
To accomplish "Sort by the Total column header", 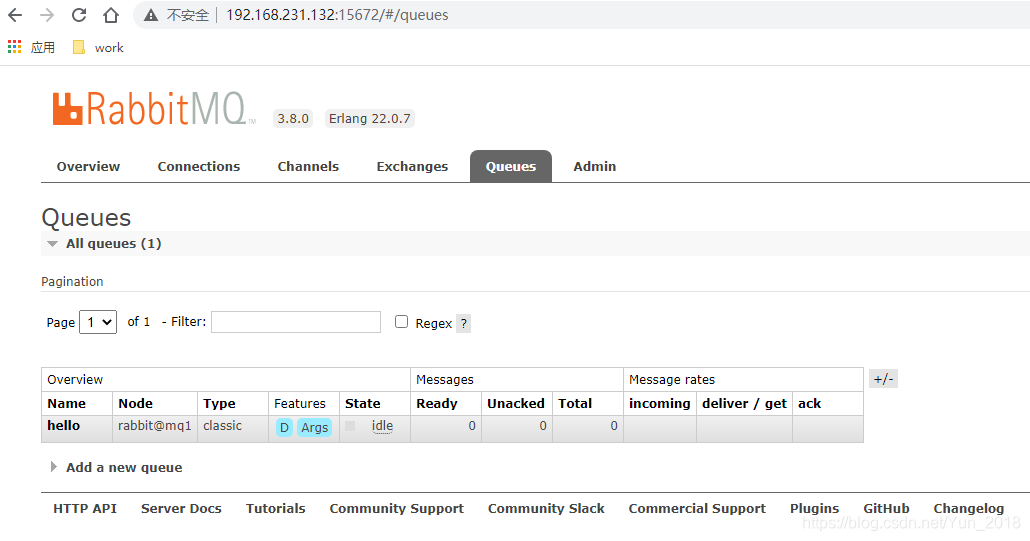I will pyautogui.click(x=575, y=404).
